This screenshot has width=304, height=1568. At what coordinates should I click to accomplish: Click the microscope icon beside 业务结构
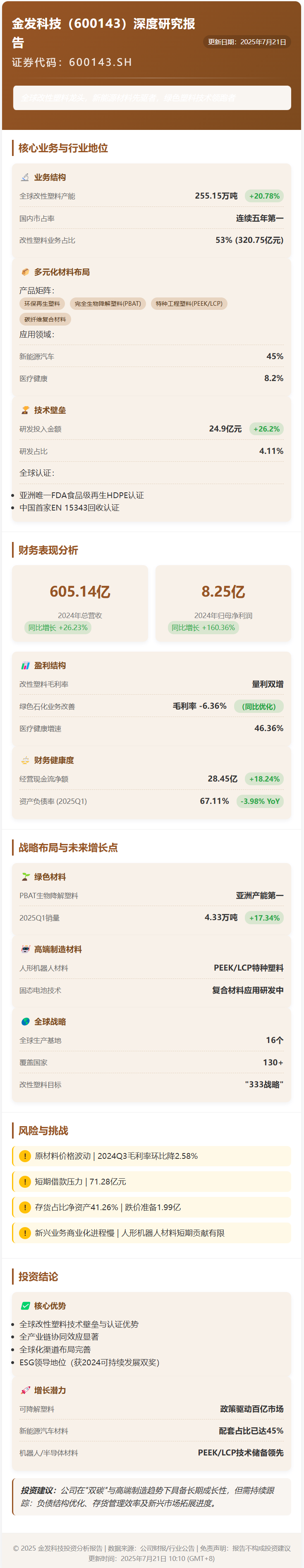tap(25, 178)
